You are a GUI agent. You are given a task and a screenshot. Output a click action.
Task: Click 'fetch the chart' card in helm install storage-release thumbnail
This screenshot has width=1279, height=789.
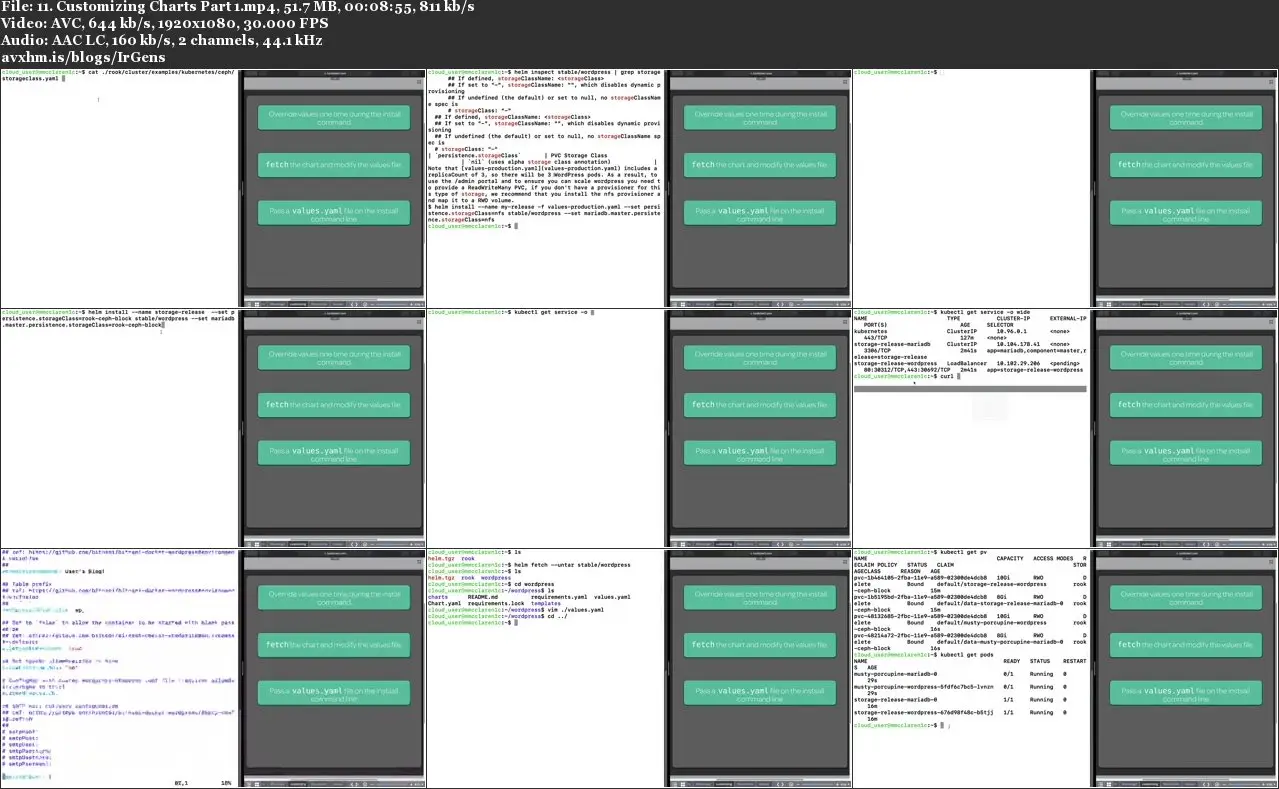click(x=334, y=405)
